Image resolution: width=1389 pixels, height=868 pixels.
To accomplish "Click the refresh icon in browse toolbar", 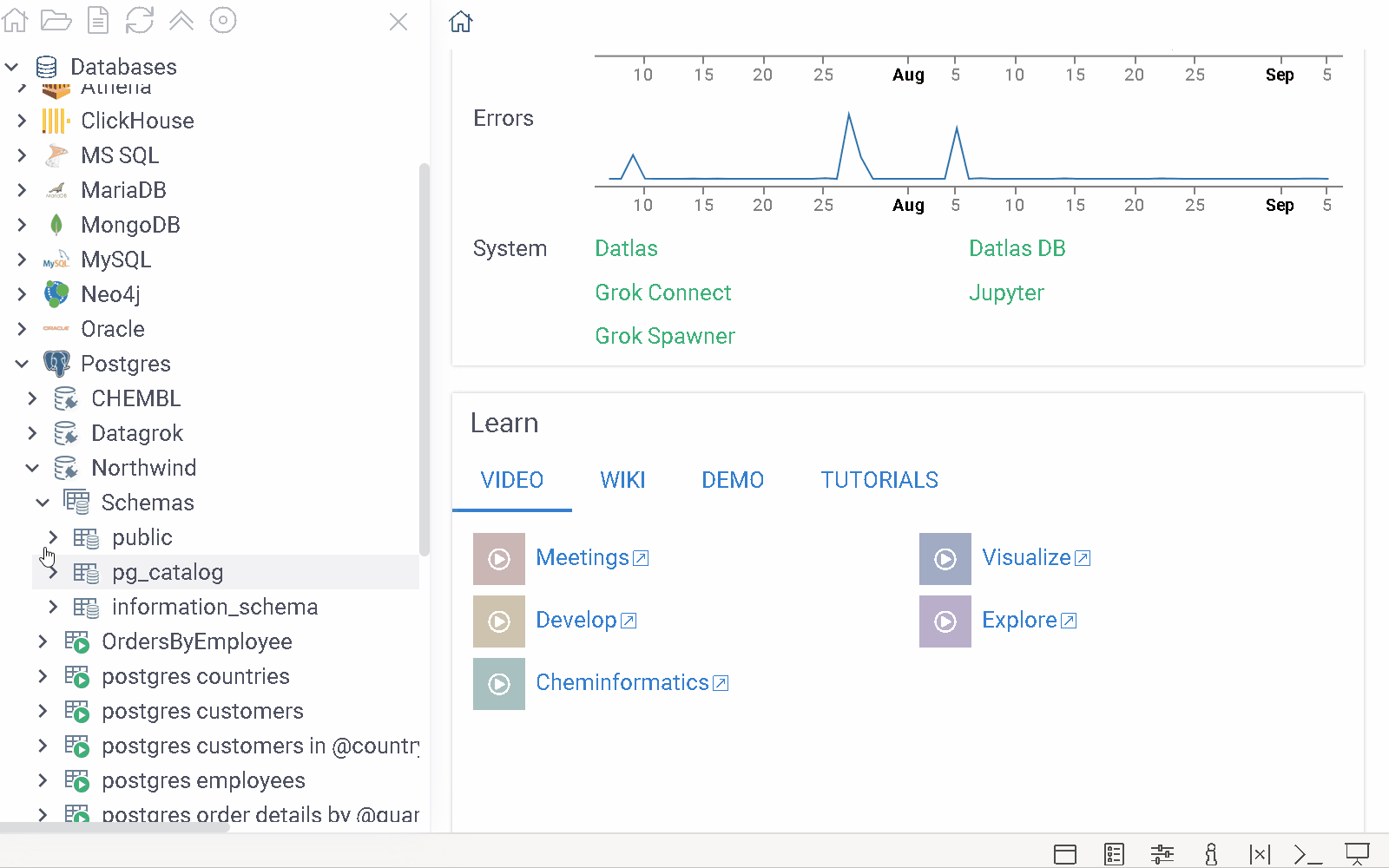I will 139,20.
